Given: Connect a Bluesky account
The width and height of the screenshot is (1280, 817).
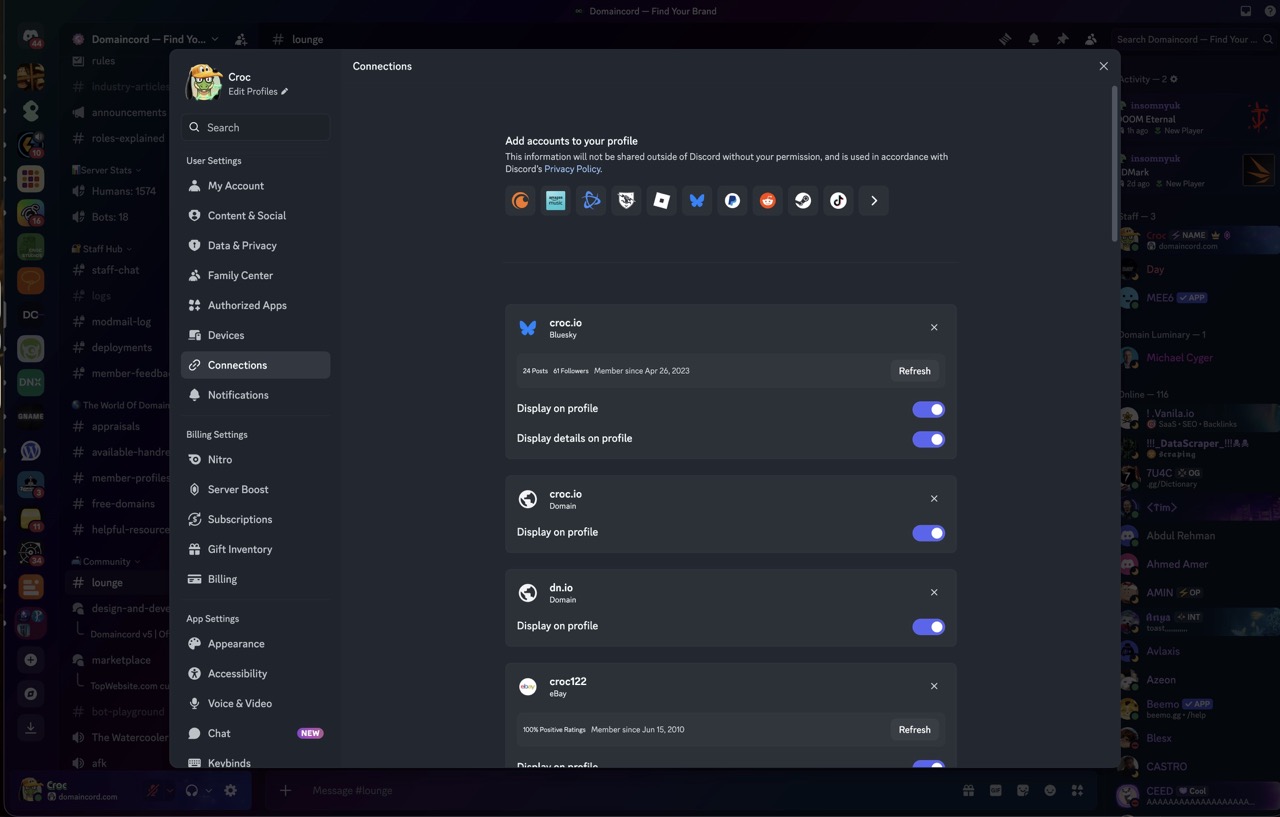Looking at the screenshot, I should tap(696, 200).
